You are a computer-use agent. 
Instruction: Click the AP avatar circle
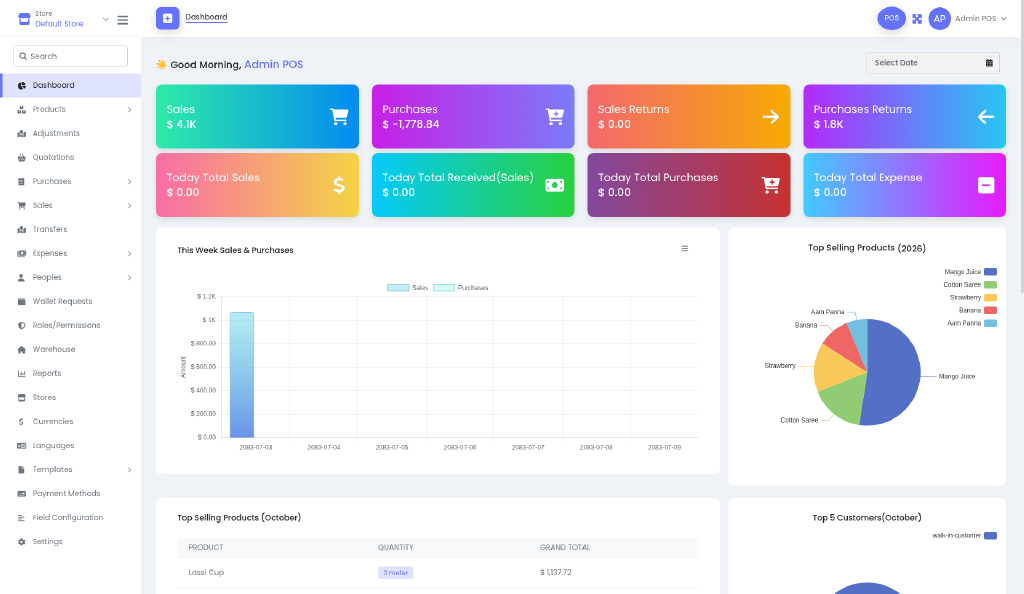(x=939, y=19)
